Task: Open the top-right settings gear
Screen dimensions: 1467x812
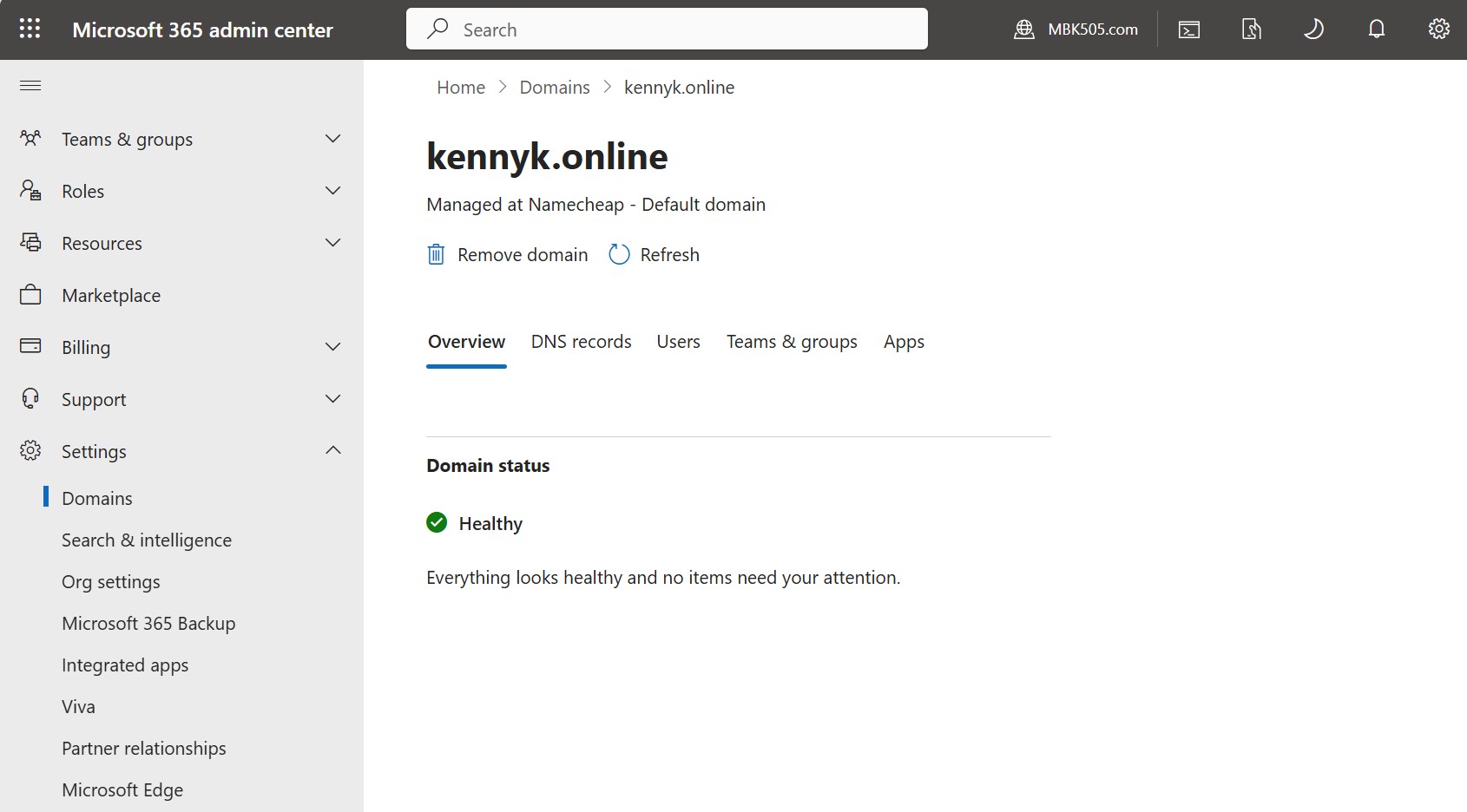Action: [1439, 29]
